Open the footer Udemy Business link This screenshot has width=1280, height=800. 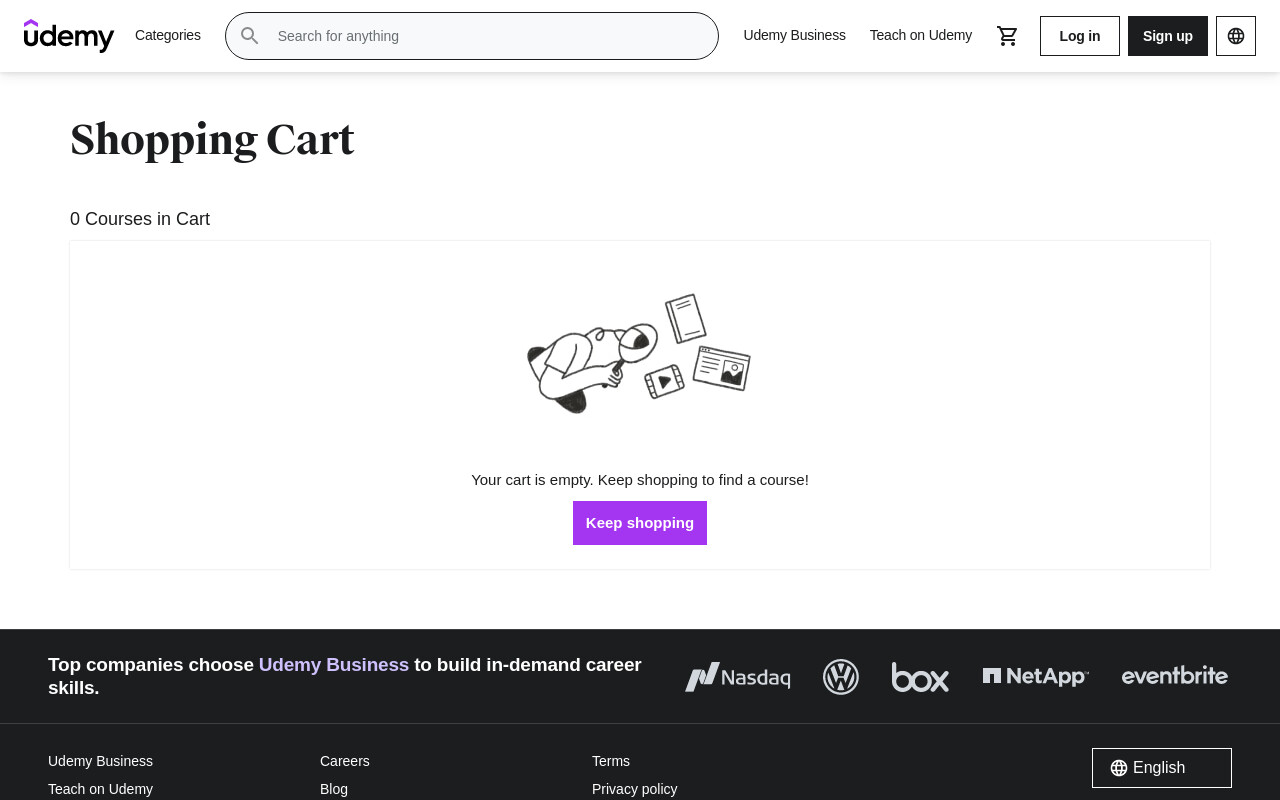tap(100, 761)
